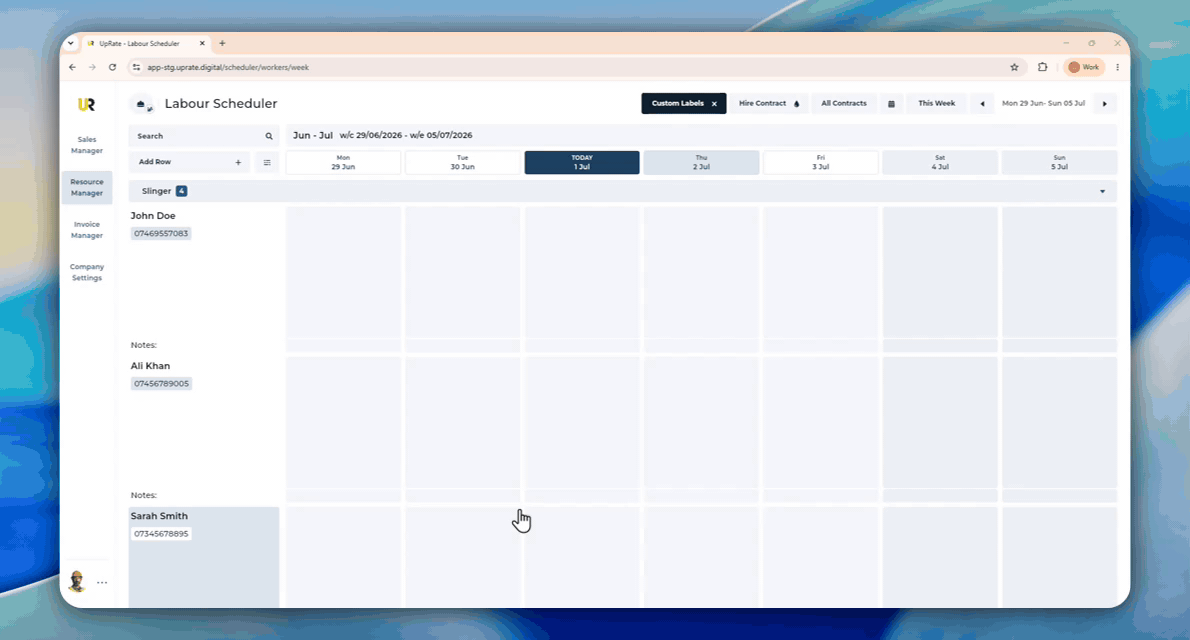The height and width of the screenshot is (640, 1190).
Task: Click the Ali Khan worker name
Action: [x=150, y=366]
